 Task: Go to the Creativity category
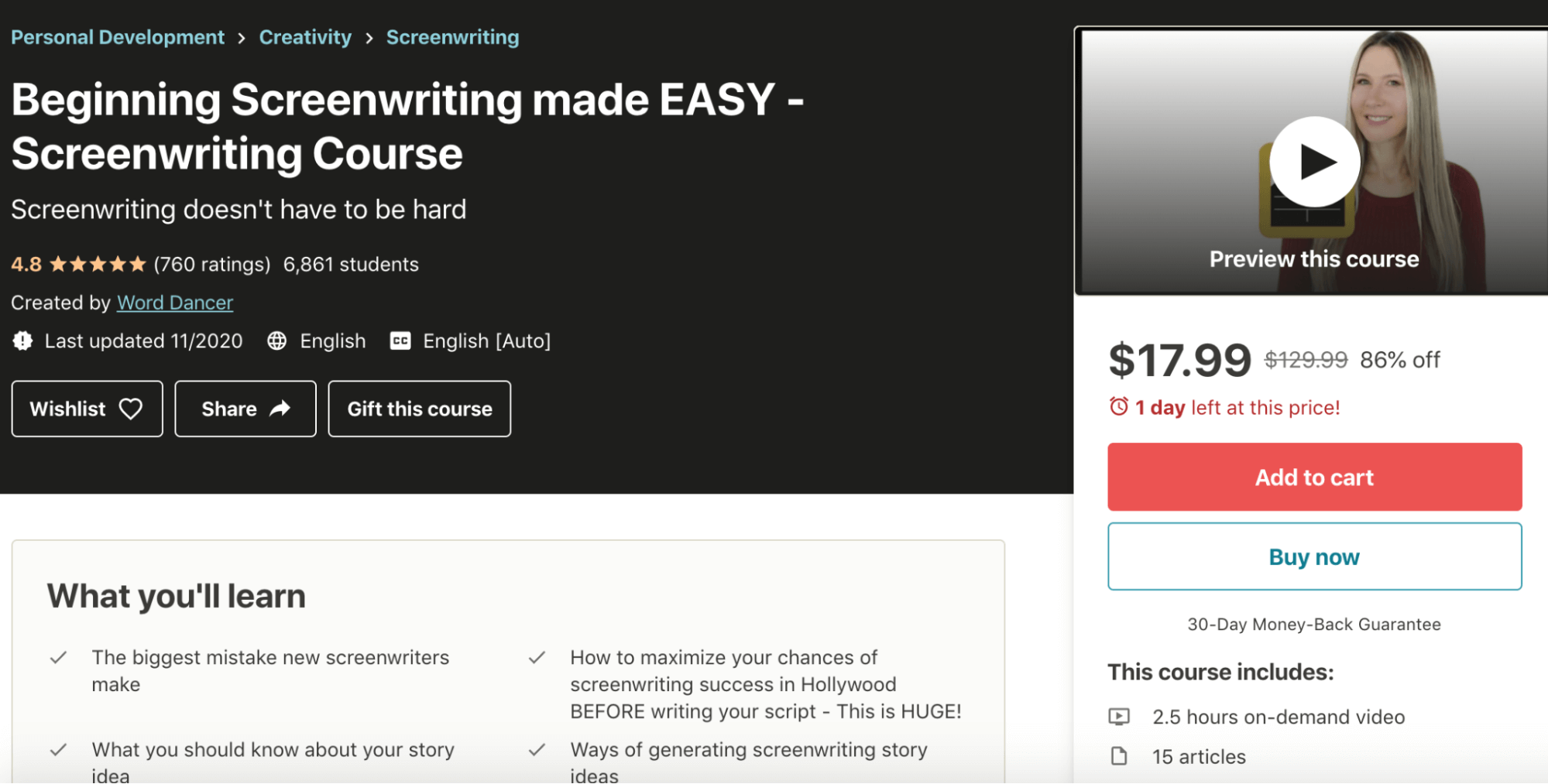tap(305, 37)
